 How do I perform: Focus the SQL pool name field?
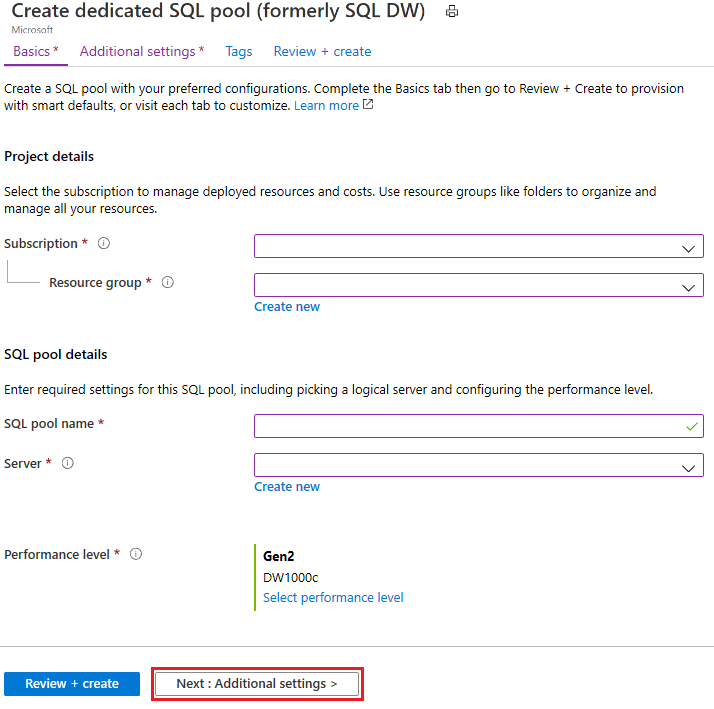coord(470,427)
